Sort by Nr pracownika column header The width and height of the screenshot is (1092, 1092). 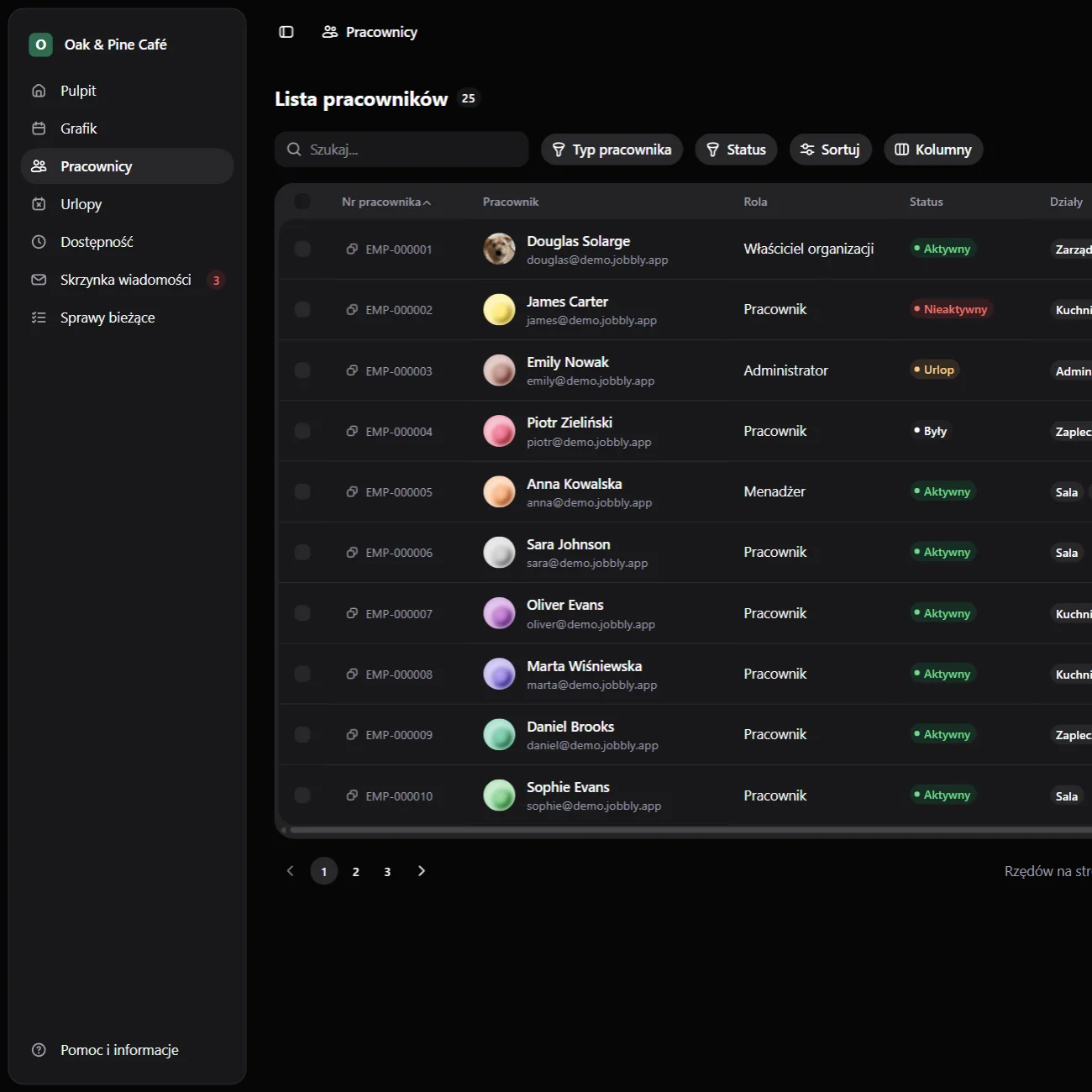[x=386, y=202]
